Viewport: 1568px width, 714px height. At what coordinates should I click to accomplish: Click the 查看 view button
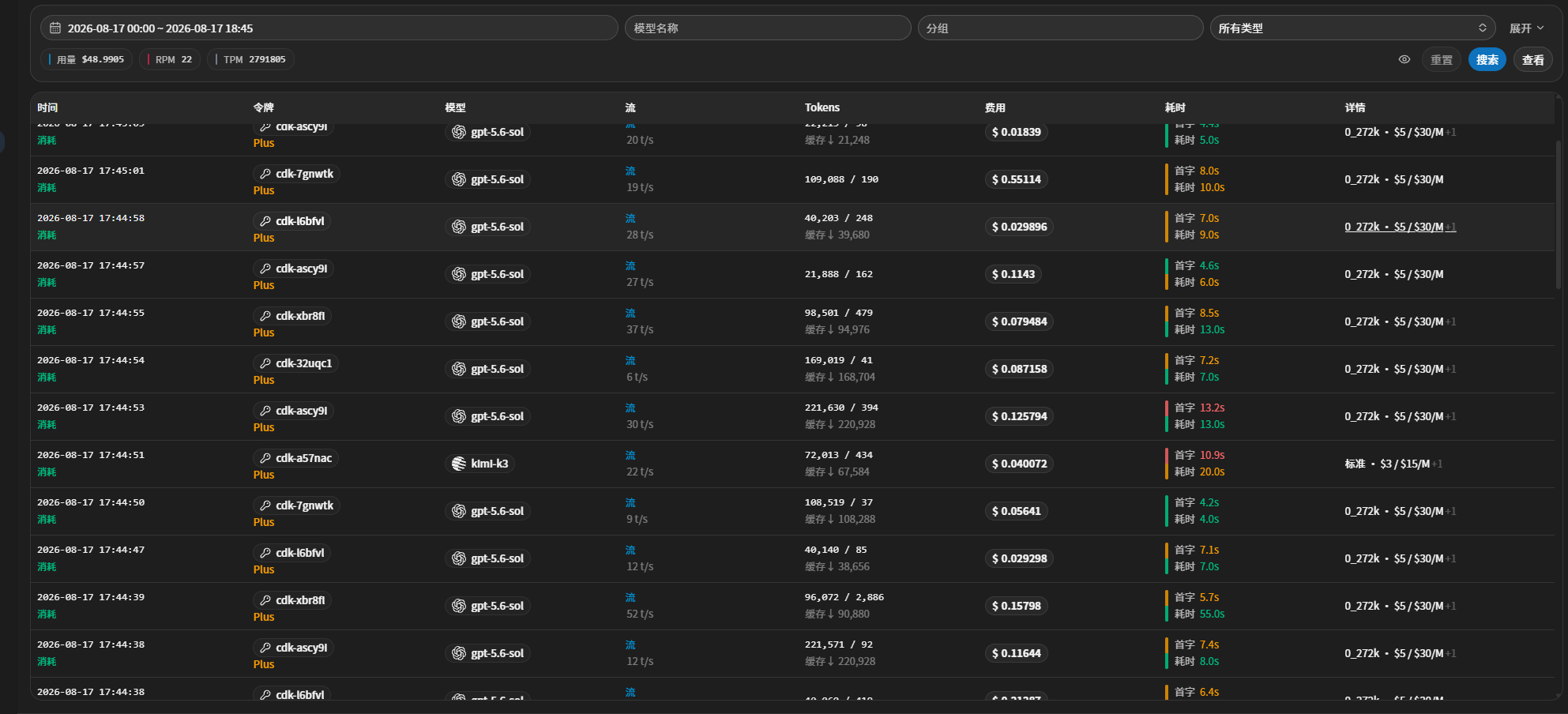tap(1533, 59)
